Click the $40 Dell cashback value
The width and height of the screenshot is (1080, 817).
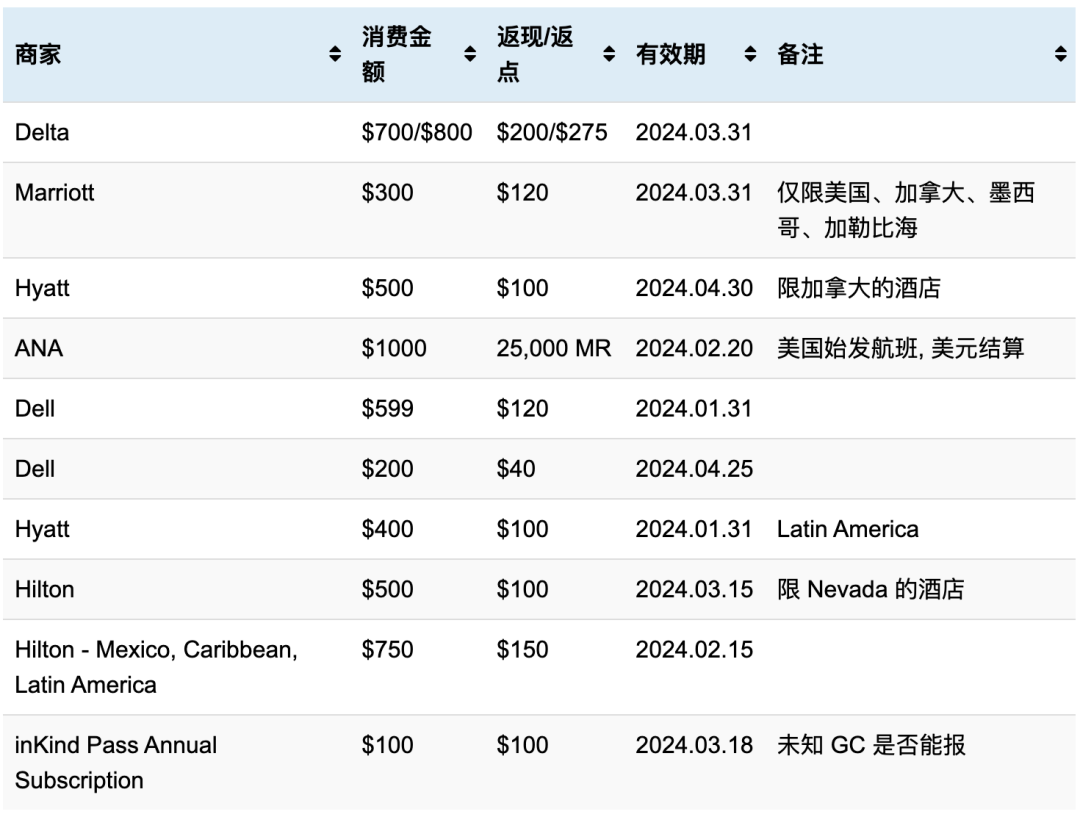515,468
